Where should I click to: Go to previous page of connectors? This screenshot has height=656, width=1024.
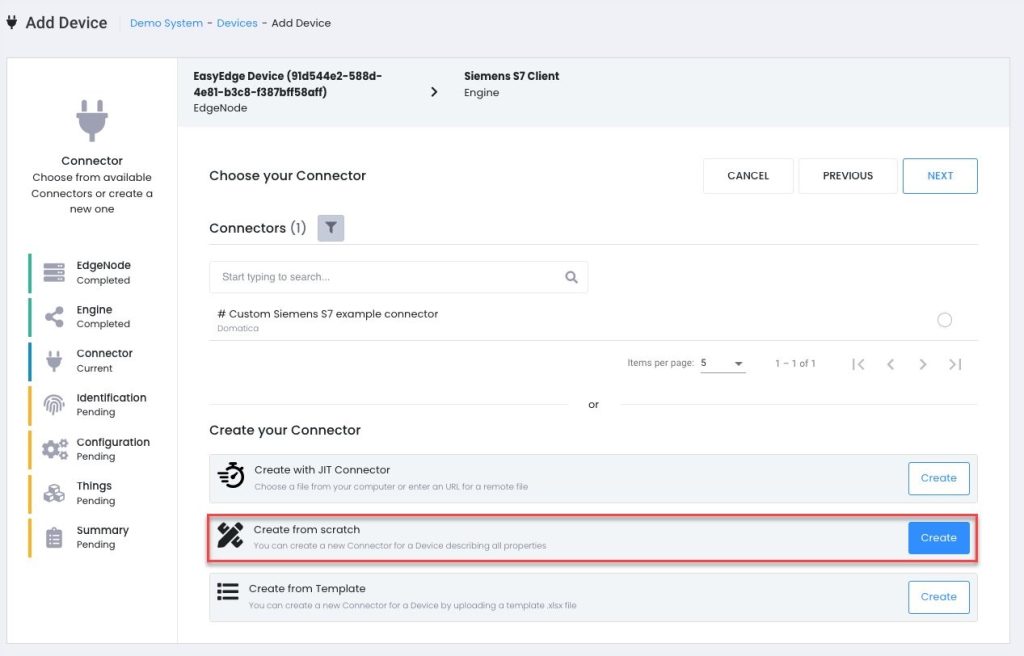(x=890, y=364)
